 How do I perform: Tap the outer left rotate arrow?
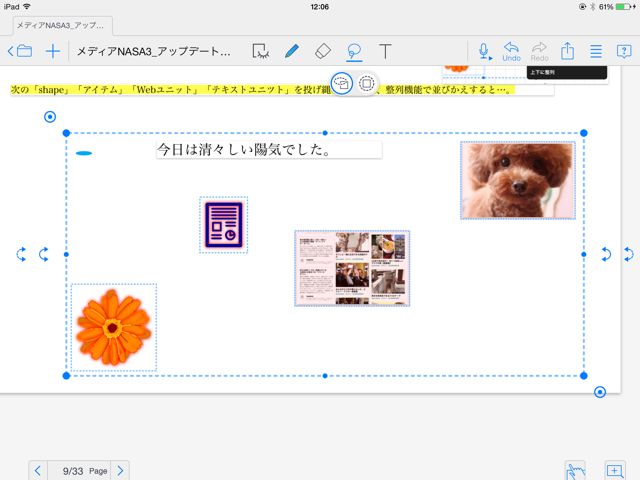pyautogui.click(x=21, y=254)
